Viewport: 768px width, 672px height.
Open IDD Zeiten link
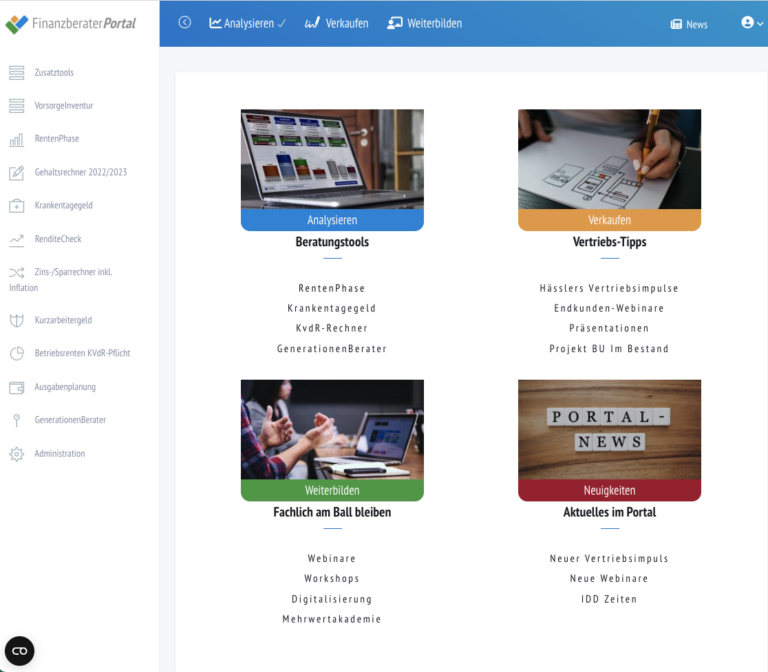[x=609, y=599]
